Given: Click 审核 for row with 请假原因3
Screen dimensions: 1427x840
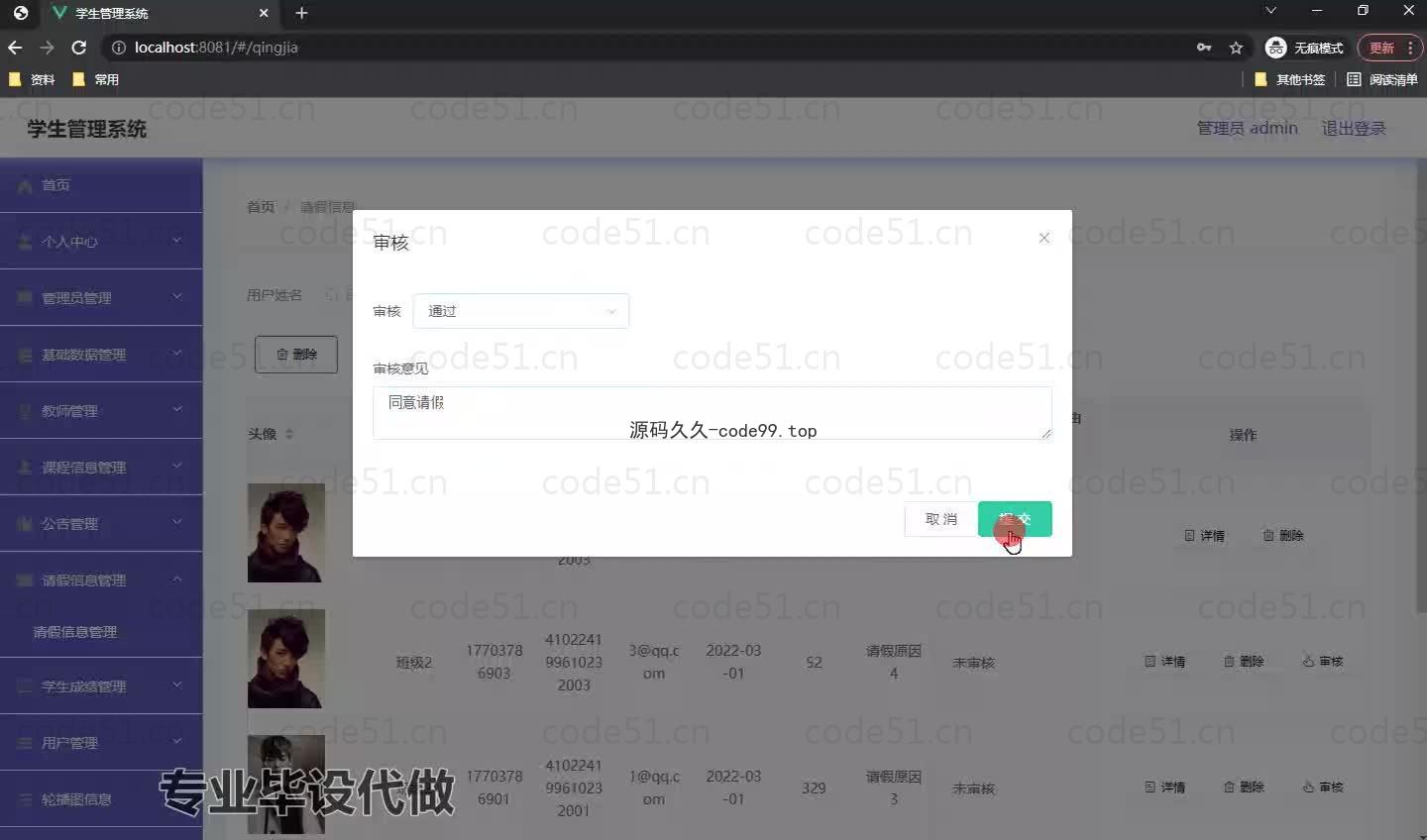Looking at the screenshot, I should coord(1323,787).
